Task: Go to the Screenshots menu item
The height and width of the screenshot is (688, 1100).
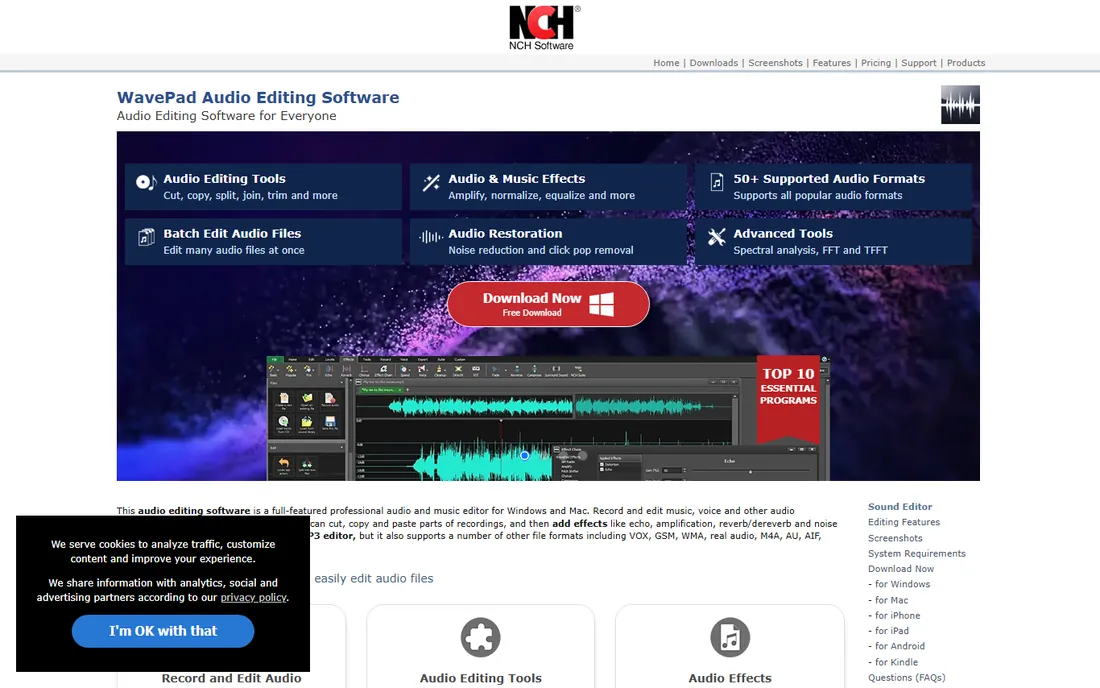Action: [775, 63]
